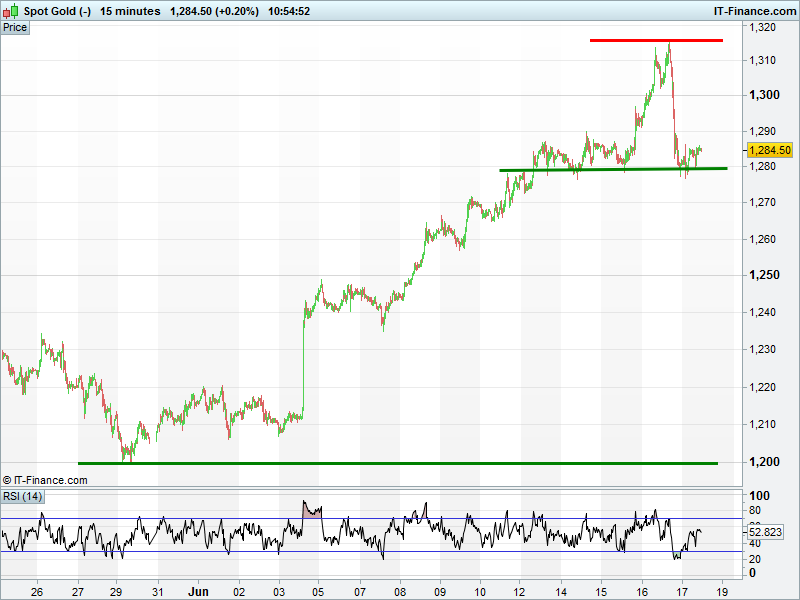Click the 12 date label on time axis
This screenshot has height=600, width=800.
[519, 592]
